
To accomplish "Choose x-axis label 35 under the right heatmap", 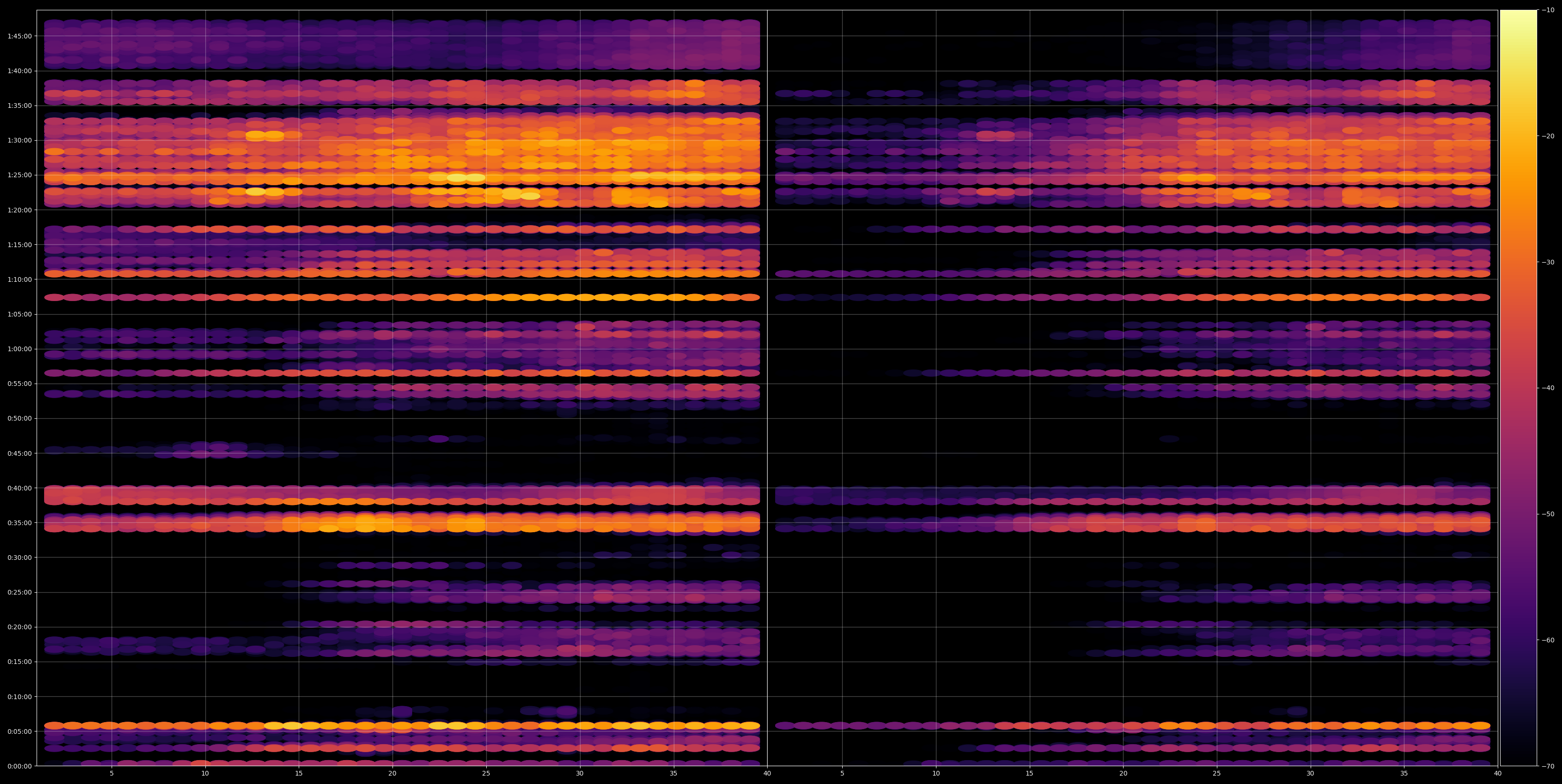I will coord(1404,774).
